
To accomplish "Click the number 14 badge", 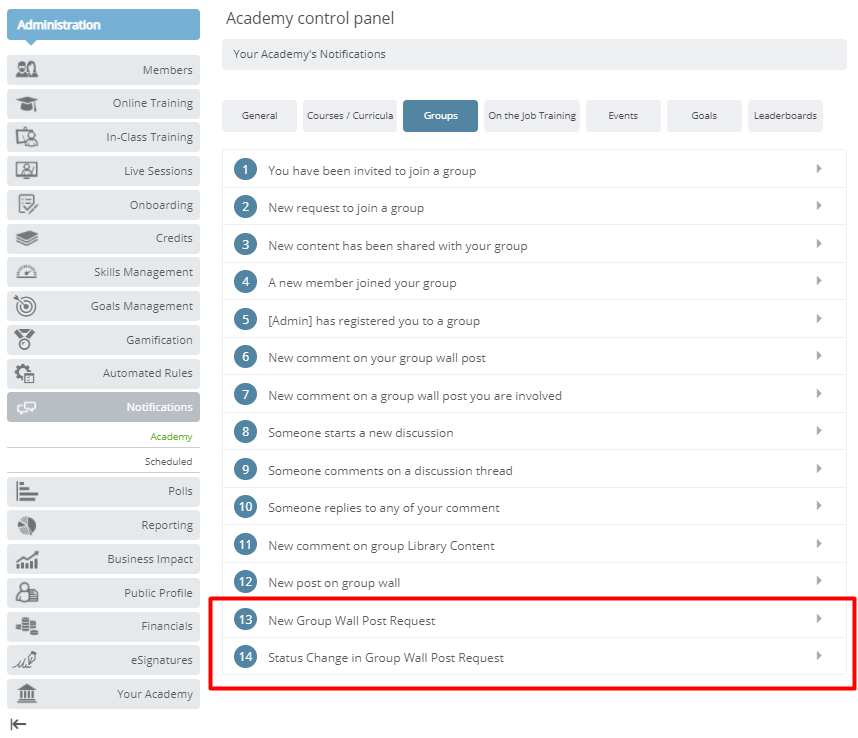I will pos(246,656).
